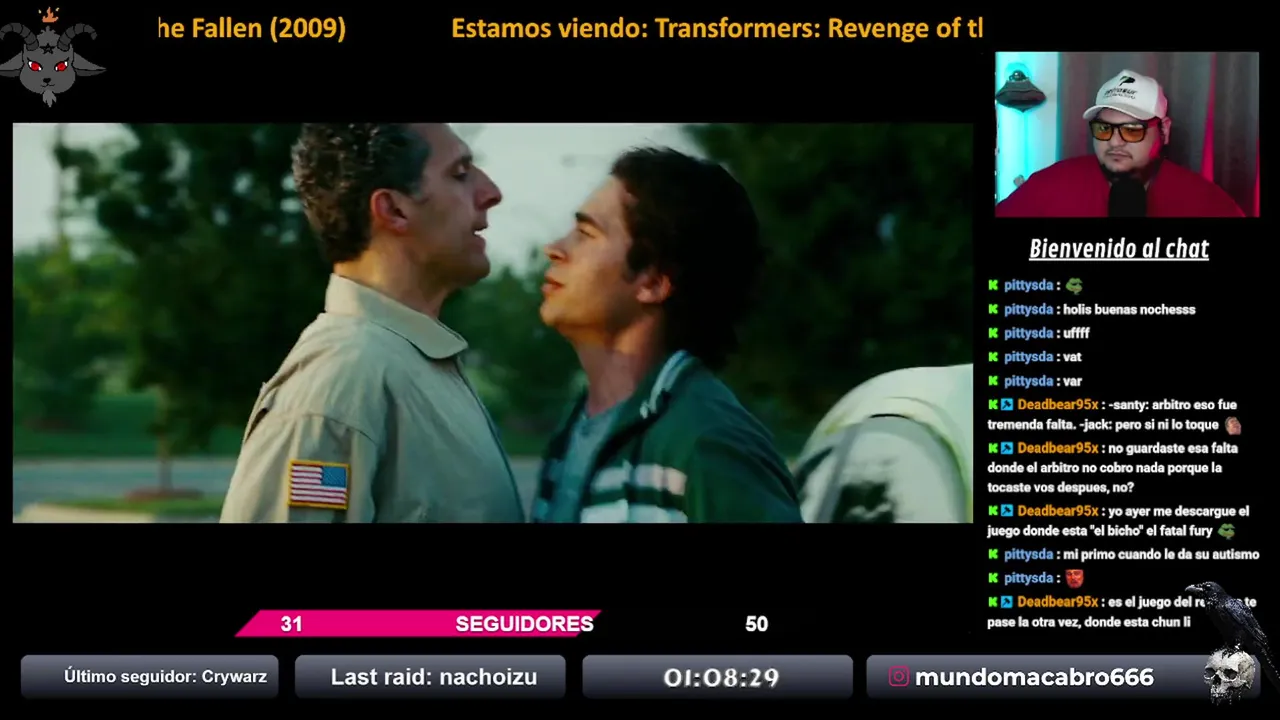Click the Kick badge beside 'mi primo cuando'

[993, 554]
